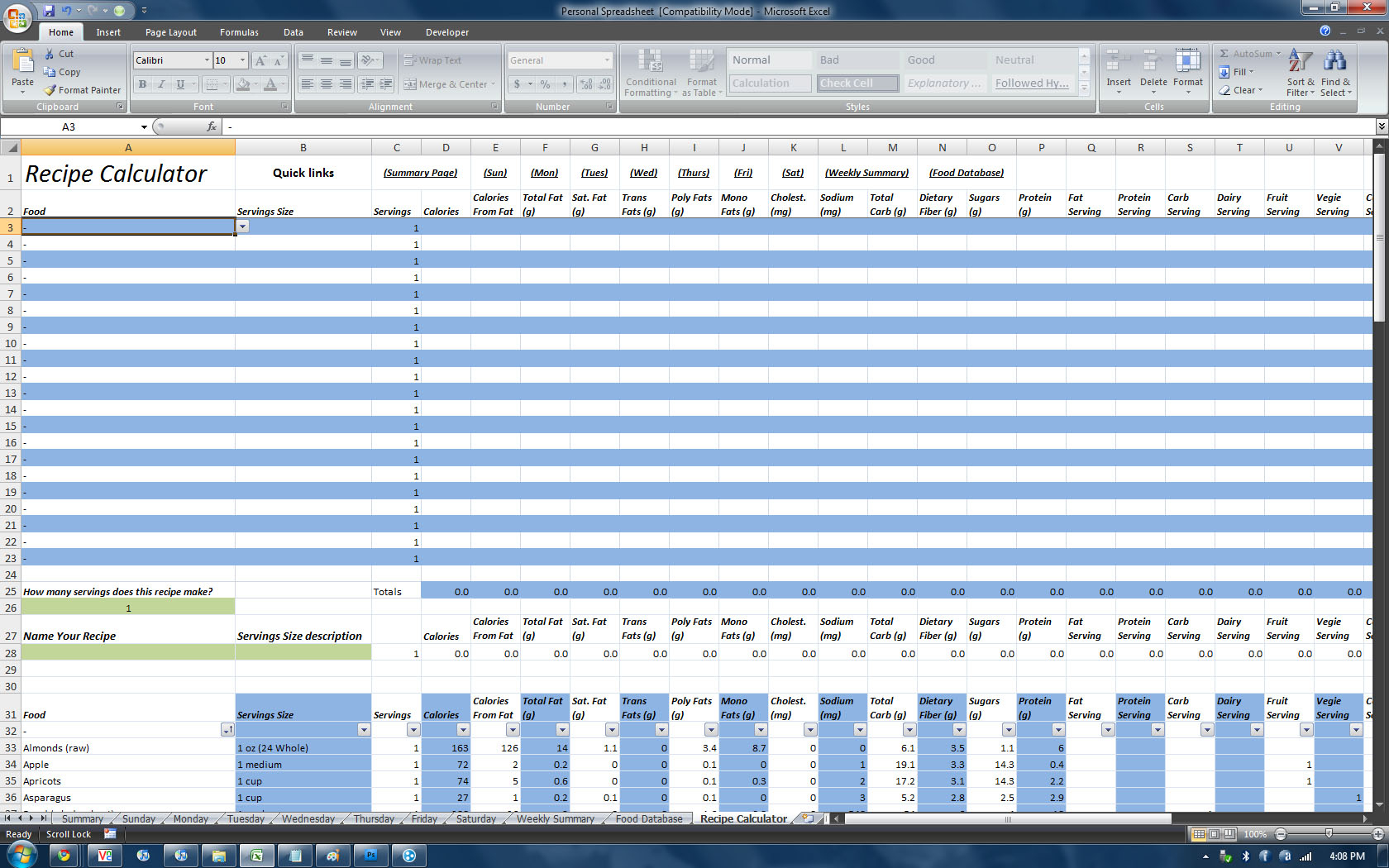This screenshot has width=1389, height=868.
Task: Select the Format Painter tool
Action: [83, 90]
